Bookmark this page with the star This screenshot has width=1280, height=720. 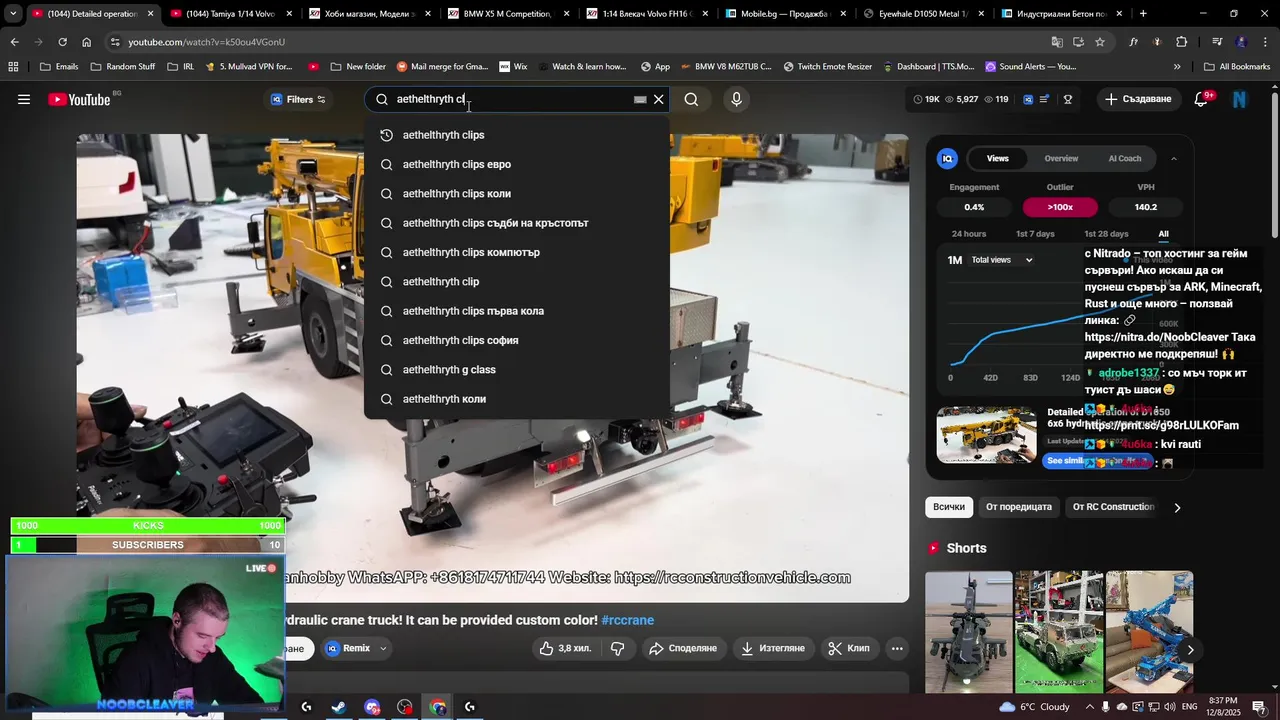click(1100, 42)
